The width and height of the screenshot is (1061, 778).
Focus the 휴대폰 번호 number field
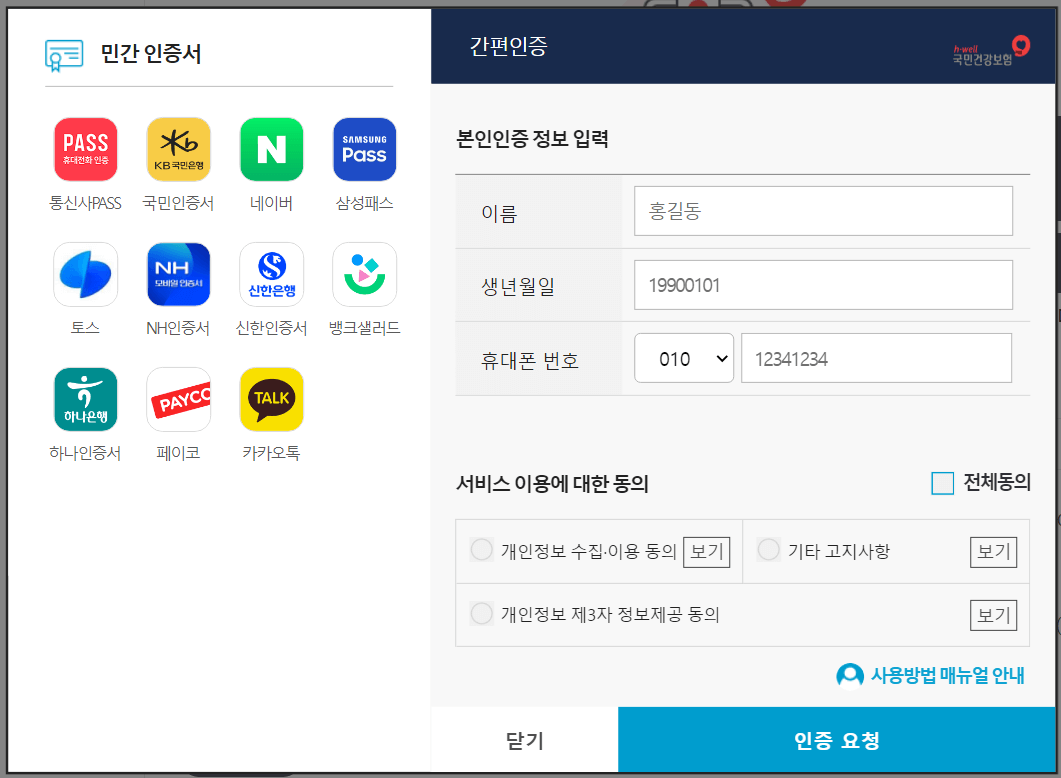coord(876,358)
